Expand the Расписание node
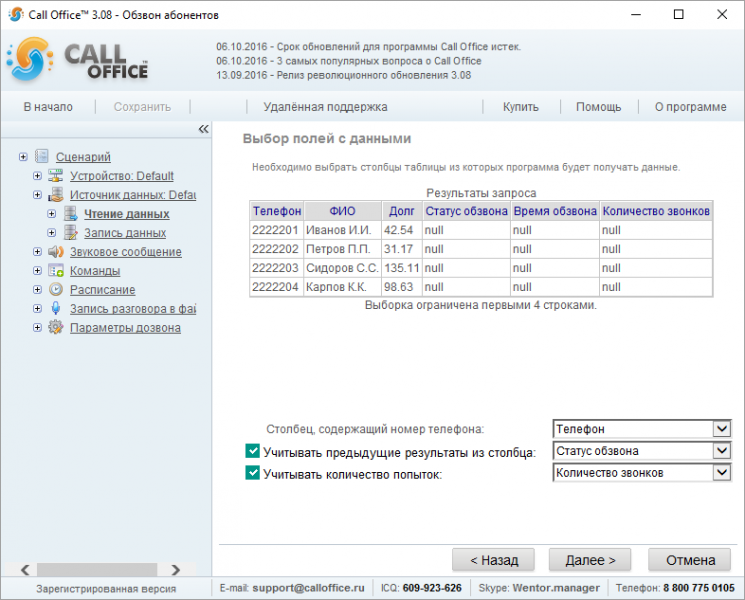 click(x=38, y=289)
